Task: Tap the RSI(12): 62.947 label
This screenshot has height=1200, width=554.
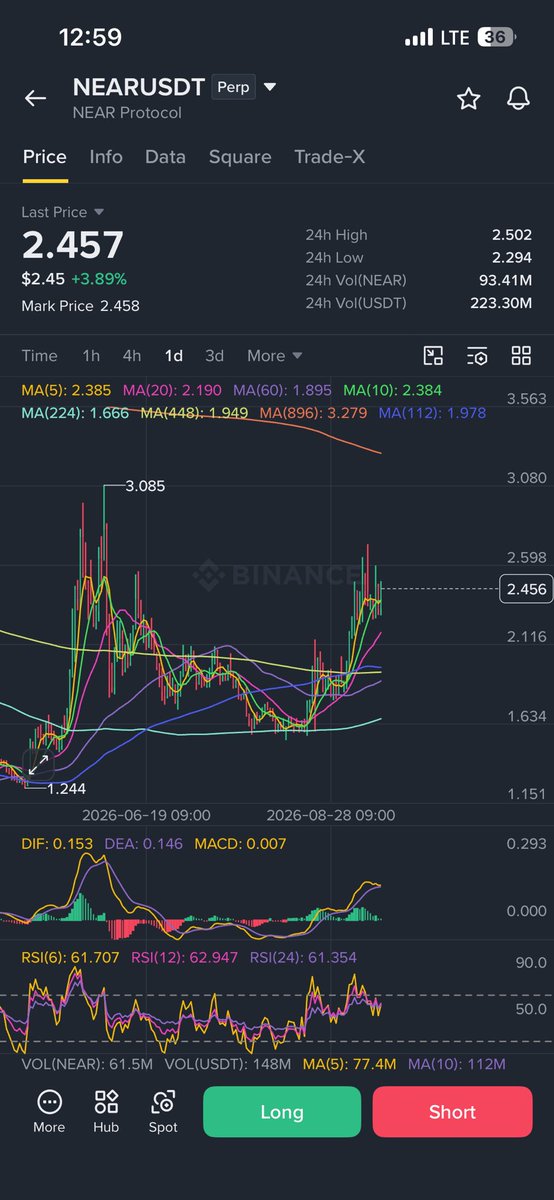Action: pos(184,958)
